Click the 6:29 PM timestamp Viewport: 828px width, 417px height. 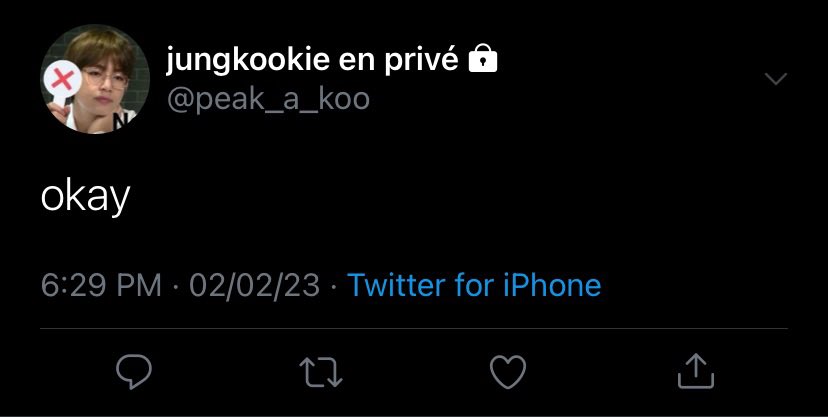click(101, 285)
